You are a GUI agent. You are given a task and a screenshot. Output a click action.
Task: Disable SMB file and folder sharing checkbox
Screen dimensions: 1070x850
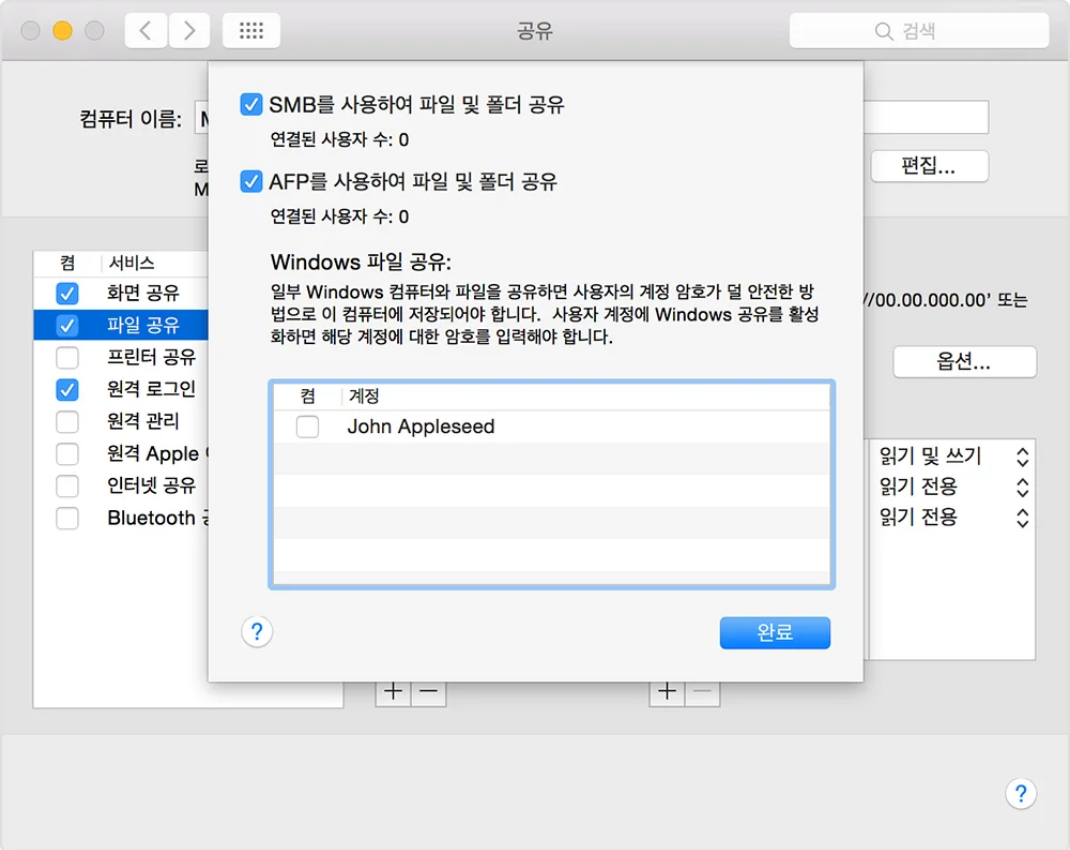tap(252, 104)
